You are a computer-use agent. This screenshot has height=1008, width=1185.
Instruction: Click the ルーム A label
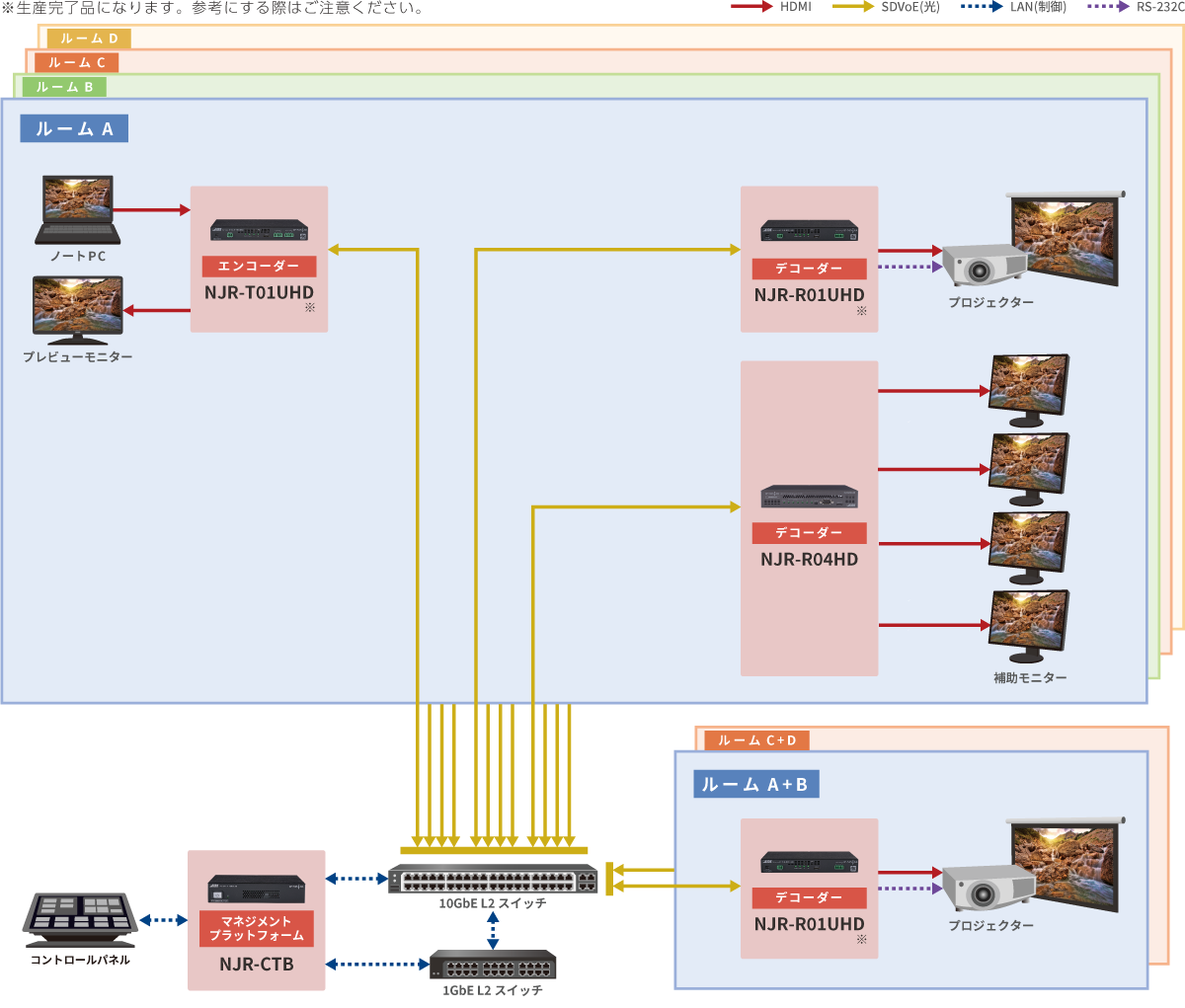[x=74, y=129]
